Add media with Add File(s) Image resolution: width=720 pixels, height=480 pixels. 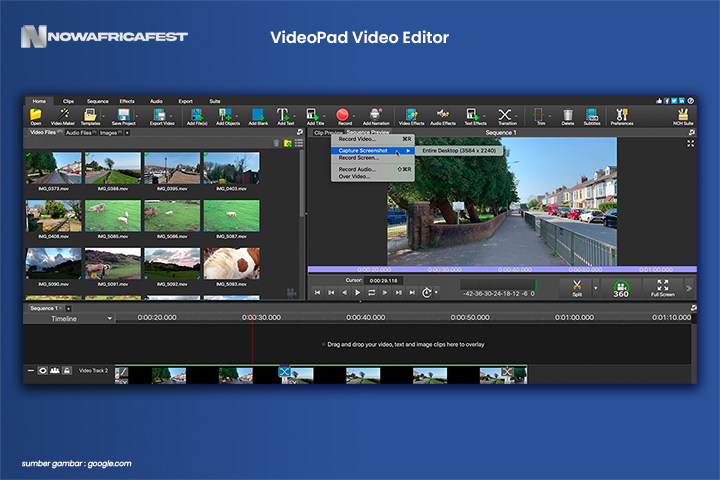tap(197, 116)
